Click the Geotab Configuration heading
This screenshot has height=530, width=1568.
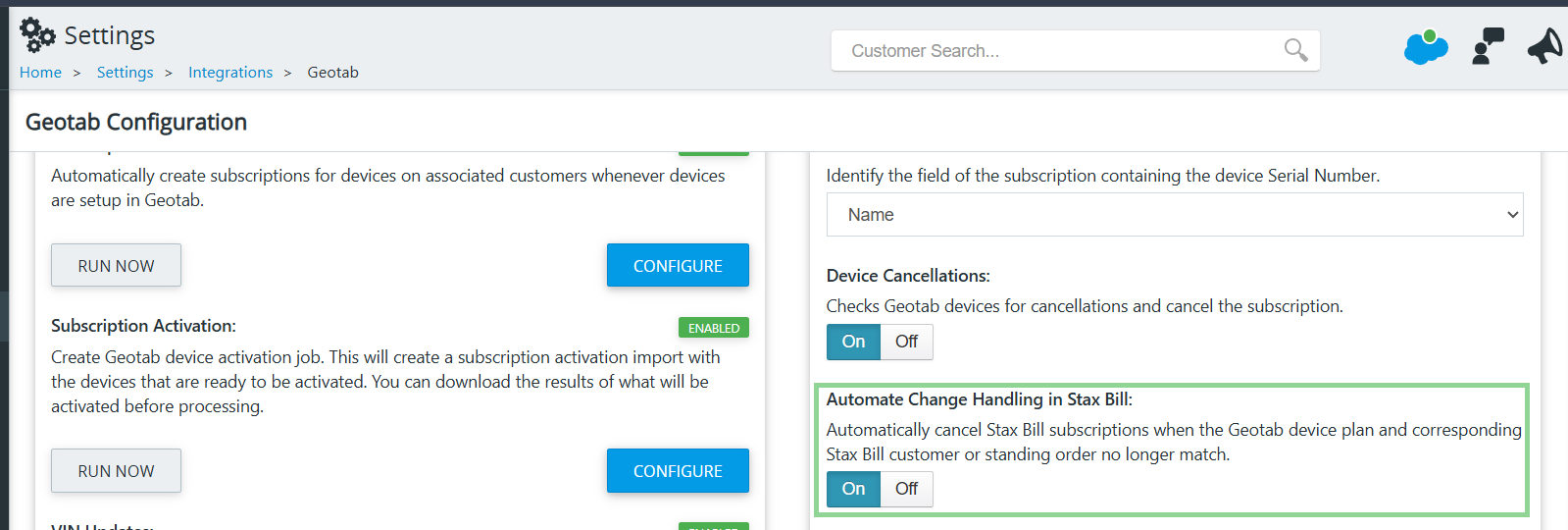[x=136, y=122]
